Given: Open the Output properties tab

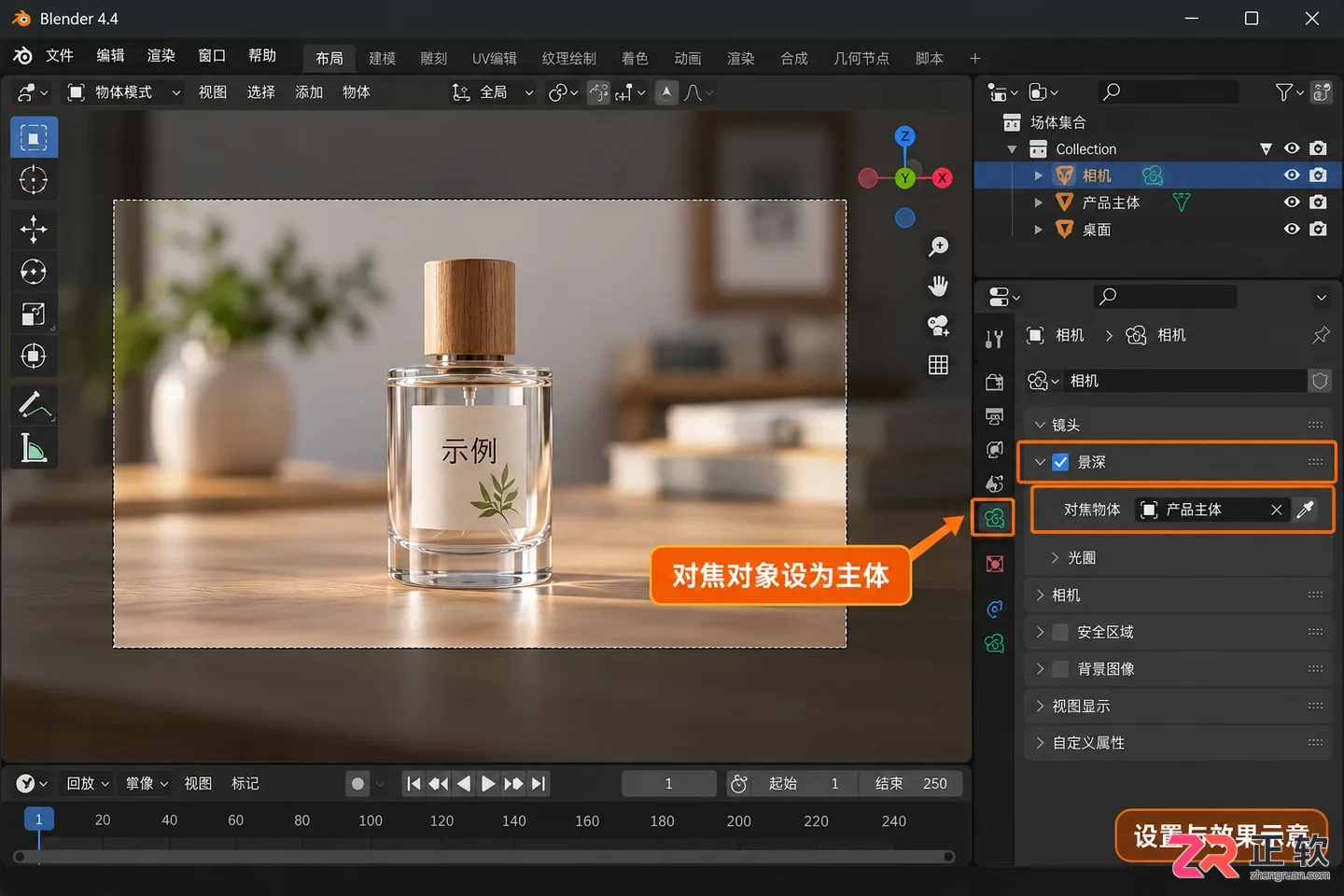Looking at the screenshot, I should pos(994,416).
